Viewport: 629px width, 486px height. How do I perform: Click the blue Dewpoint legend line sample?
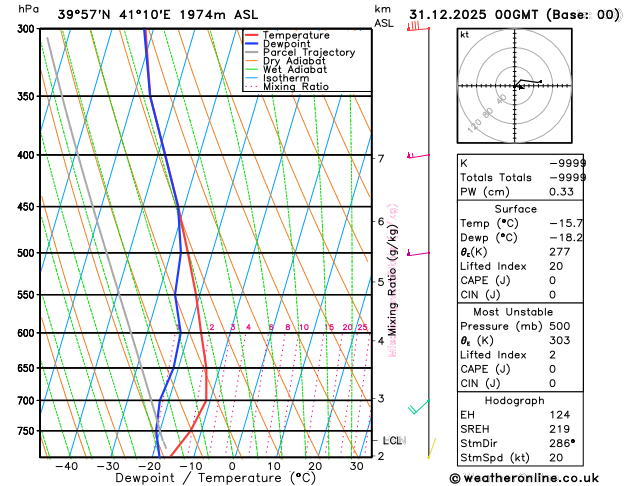tap(251, 44)
